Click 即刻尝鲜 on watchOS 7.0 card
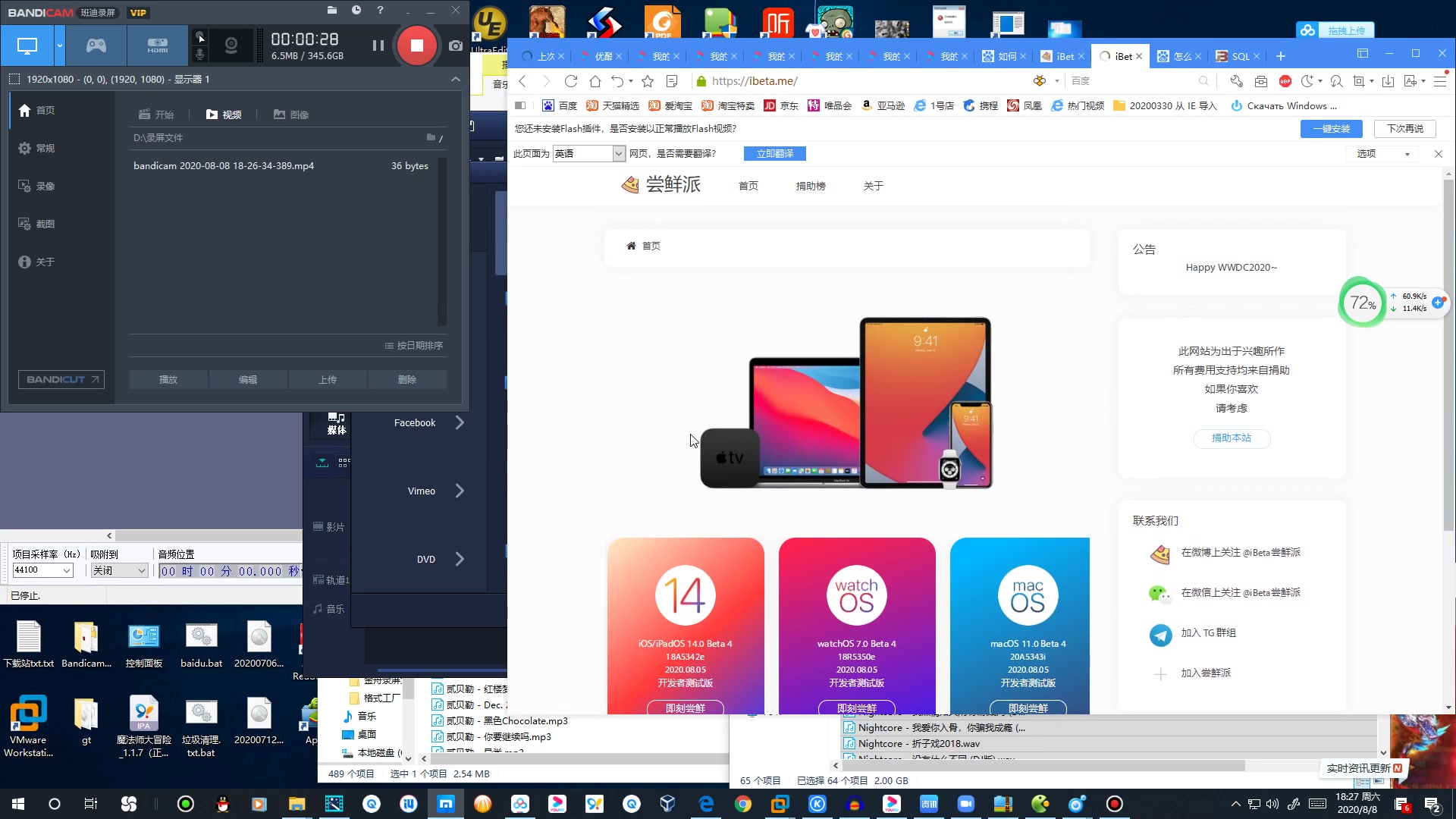This screenshot has height=819, width=1456. coord(857,708)
